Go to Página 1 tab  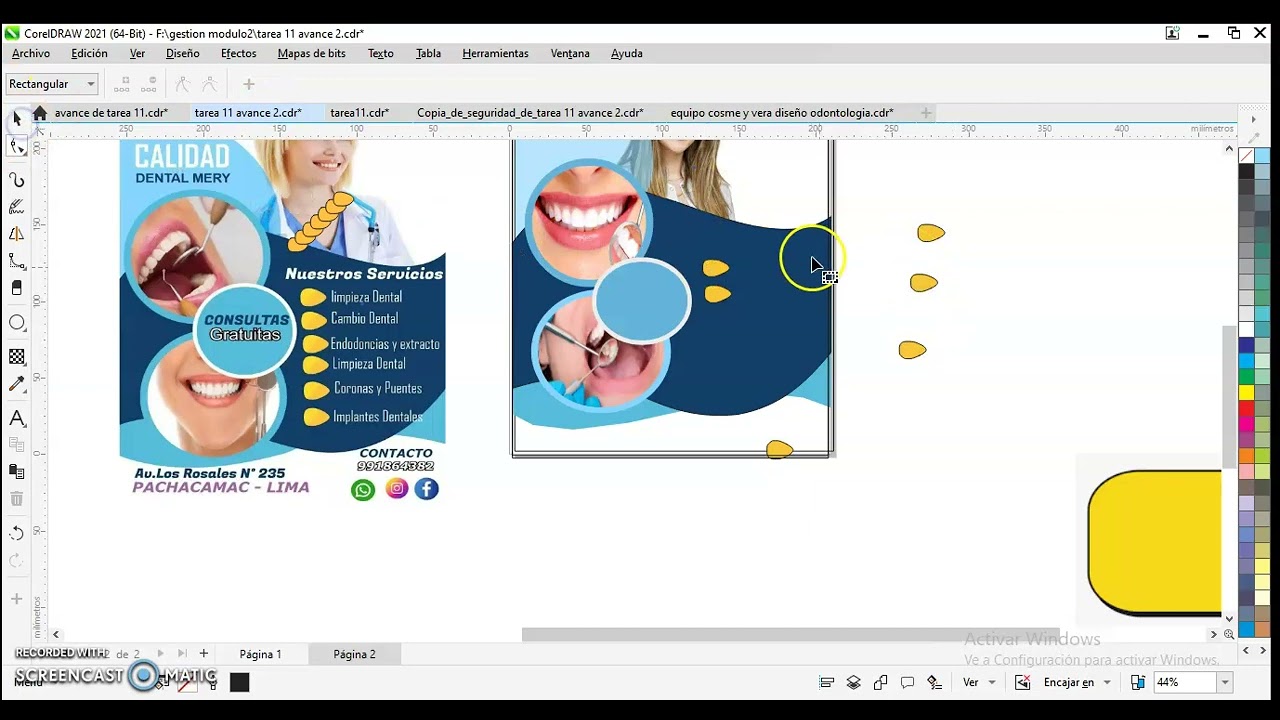(x=261, y=654)
